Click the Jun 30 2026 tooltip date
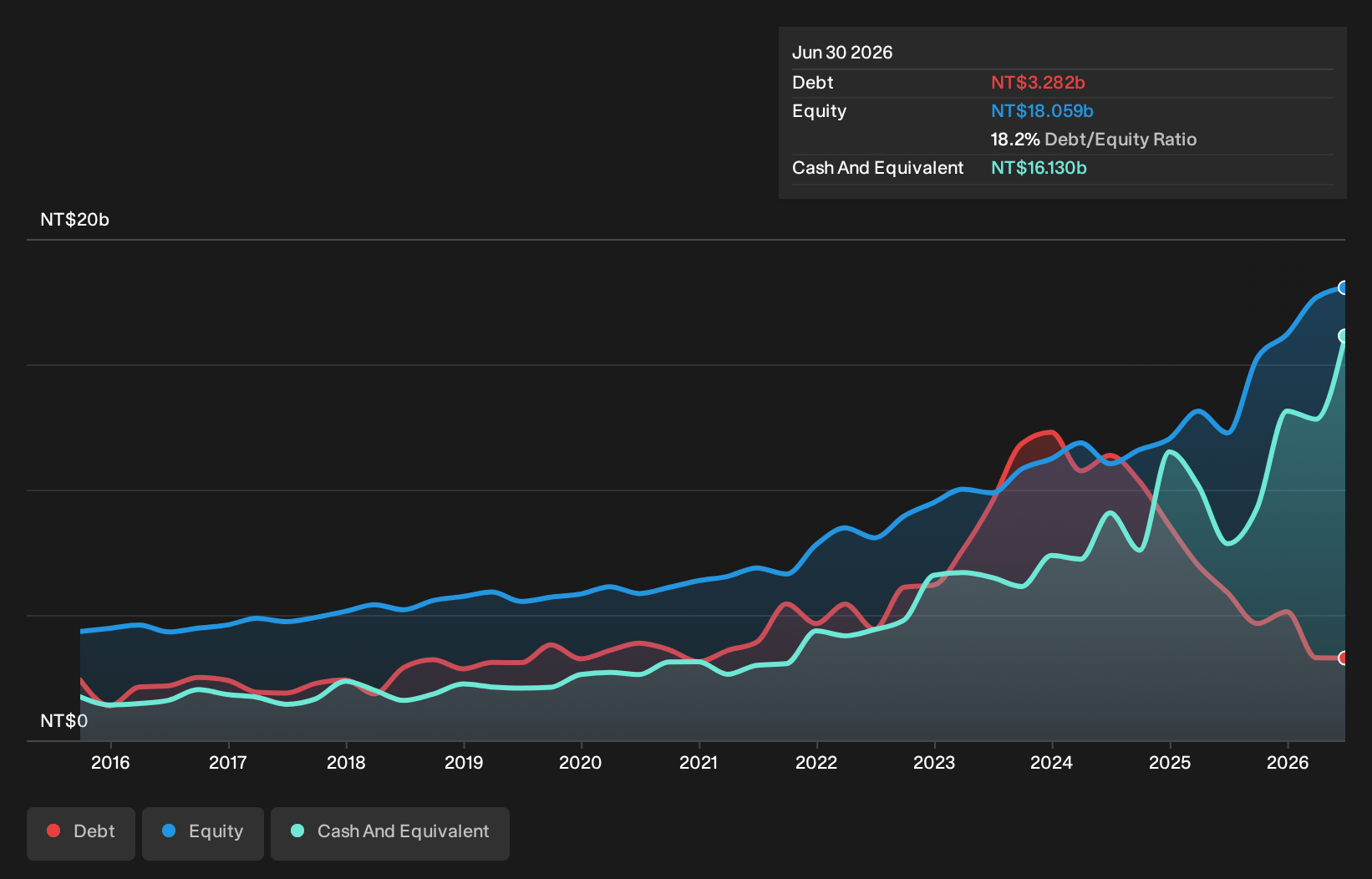The image size is (1372, 879). [842, 53]
